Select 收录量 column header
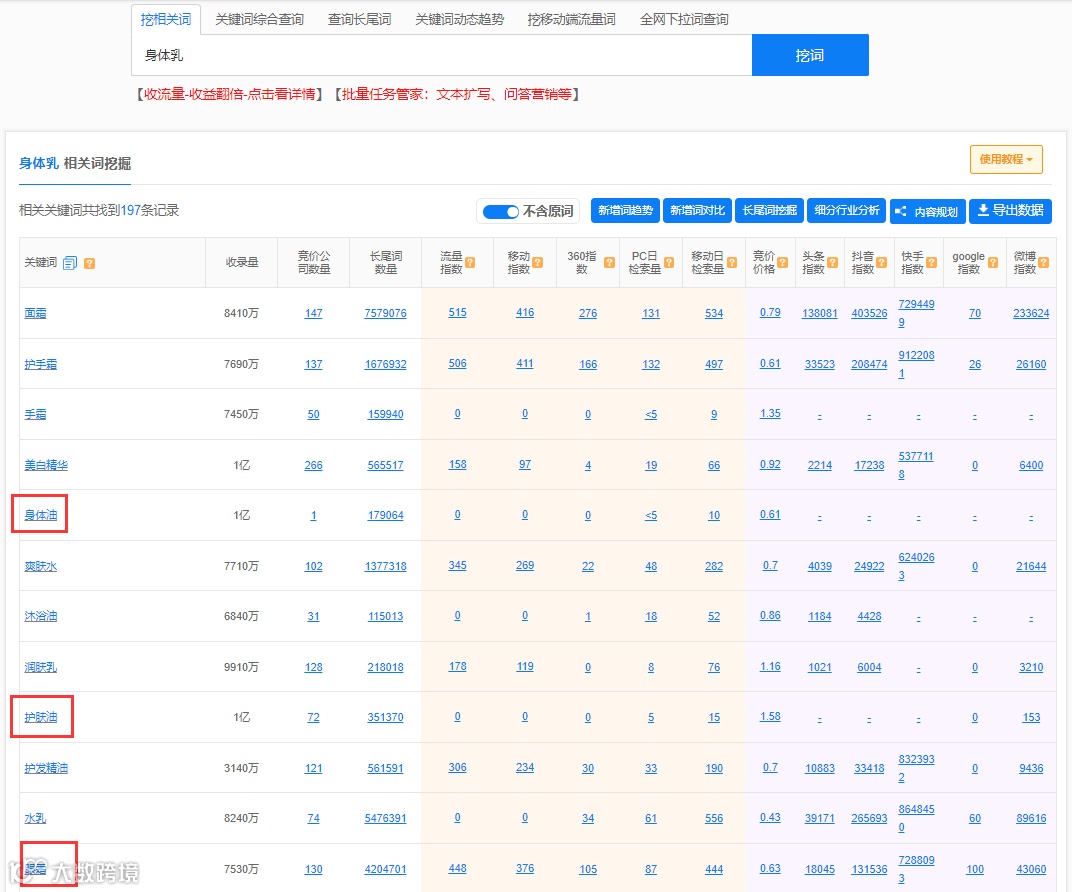1072x892 pixels. pyautogui.click(x=242, y=262)
